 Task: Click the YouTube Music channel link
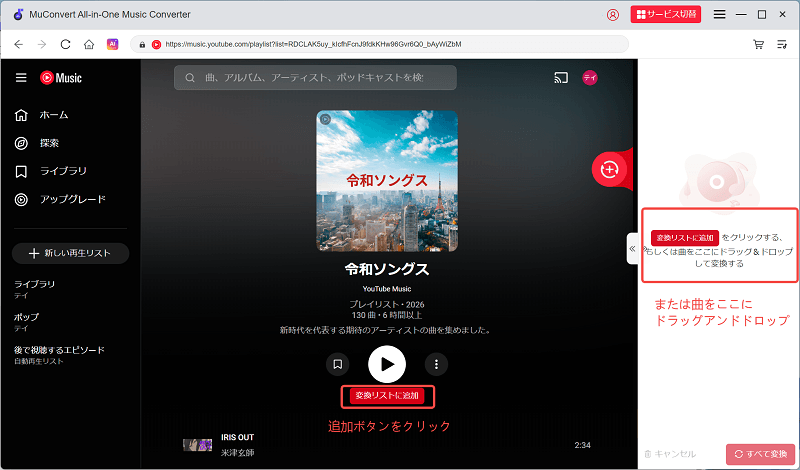(x=387, y=289)
